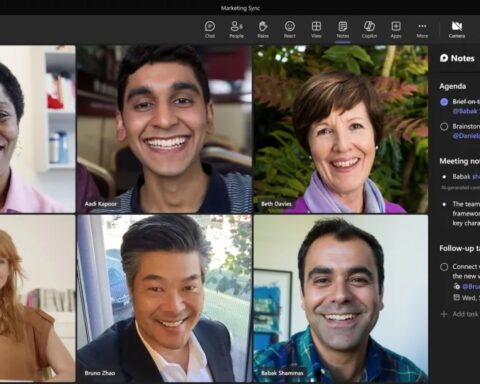The width and height of the screenshot is (480, 384).
Task: Click the Babak Shammas name label
Action: point(282,373)
